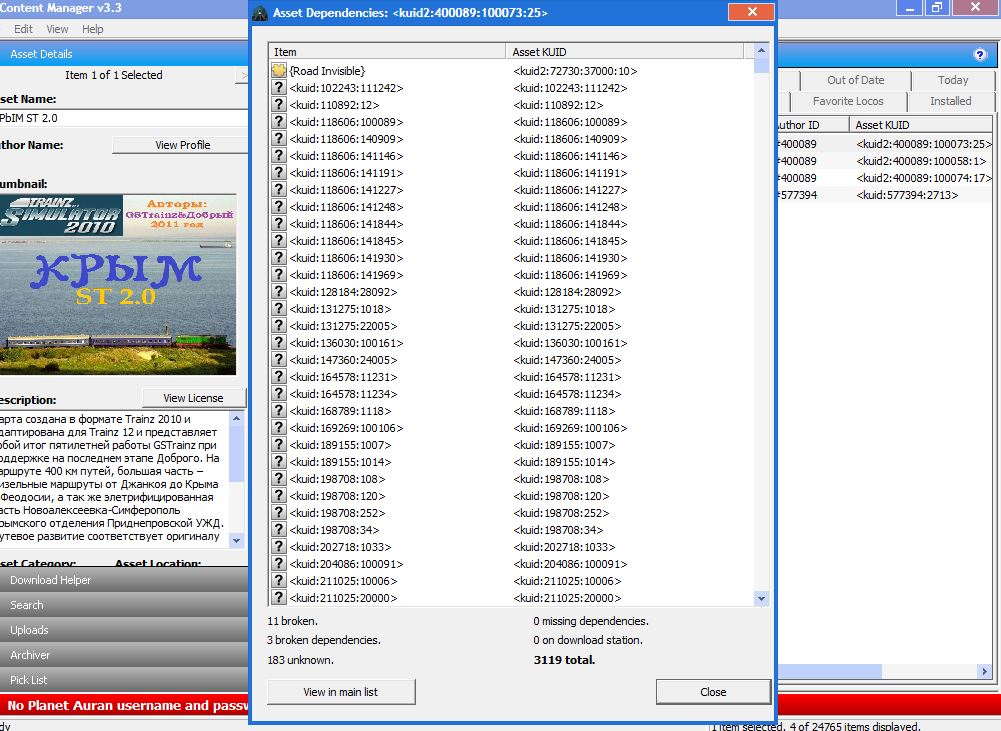Click unknown icon beside kuid:110892:12

tap(278, 105)
